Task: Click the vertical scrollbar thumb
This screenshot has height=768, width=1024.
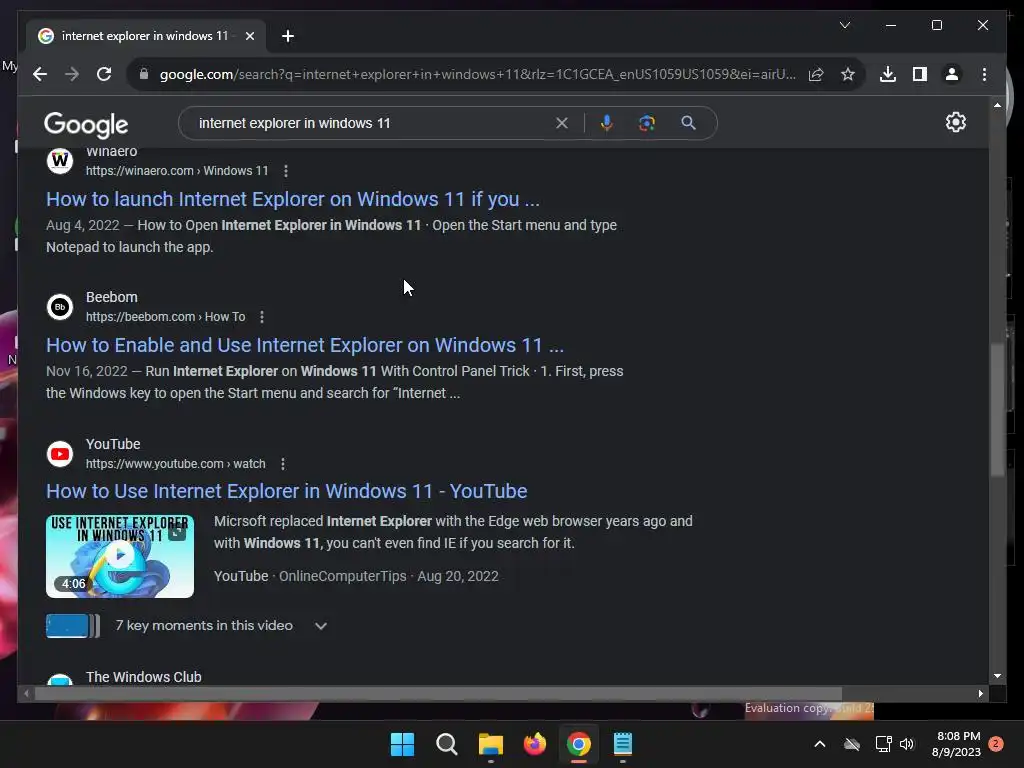Action: point(997,409)
